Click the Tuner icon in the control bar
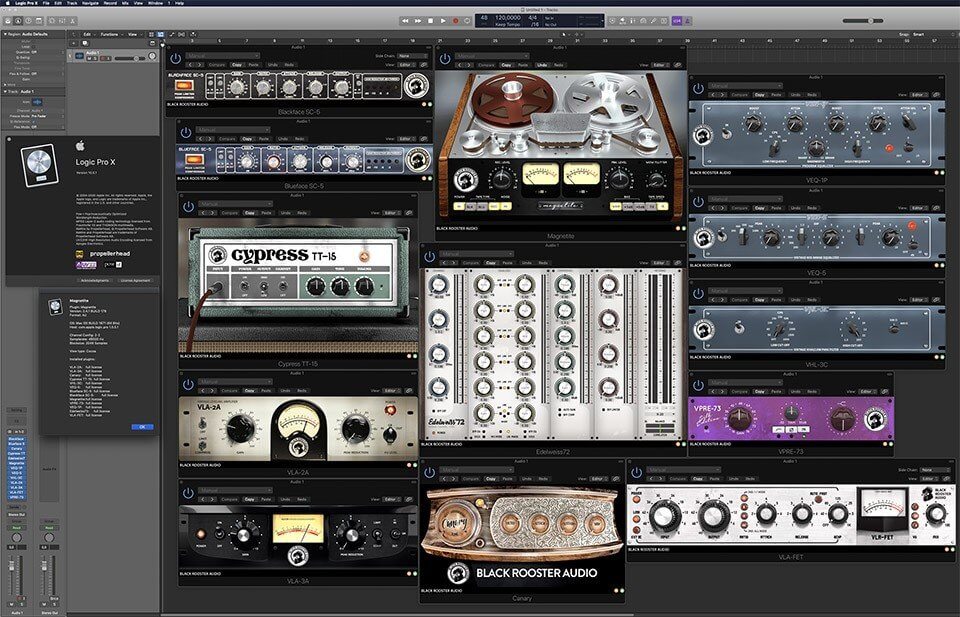 point(633,19)
